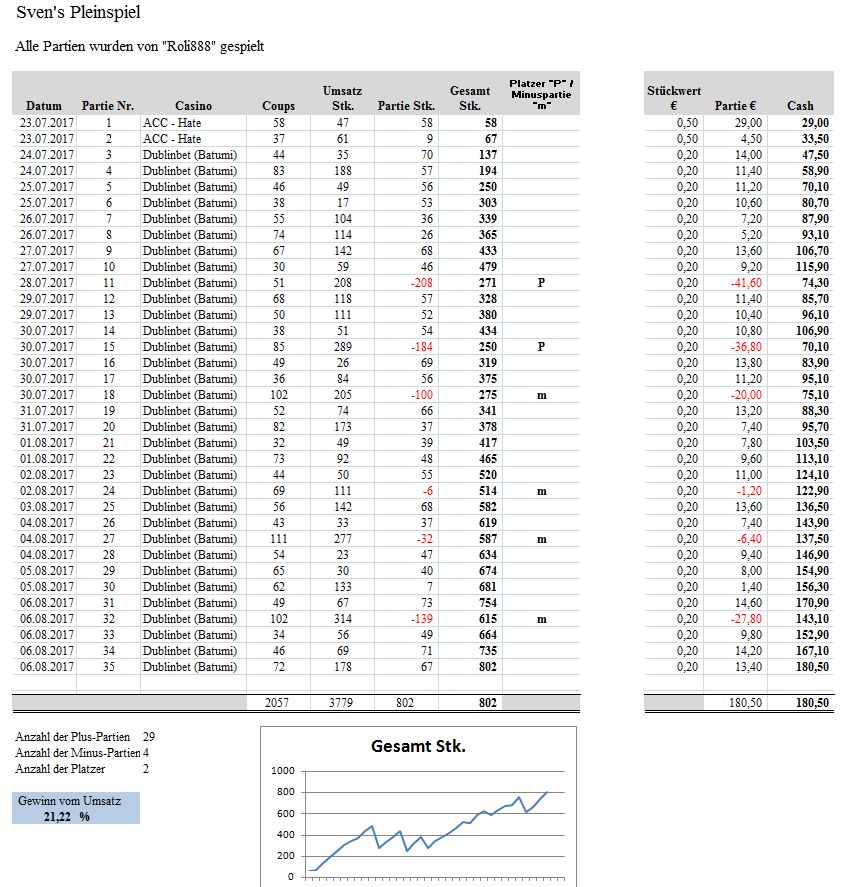
Task: Click the 'Partie €' column header
Action: (735, 106)
